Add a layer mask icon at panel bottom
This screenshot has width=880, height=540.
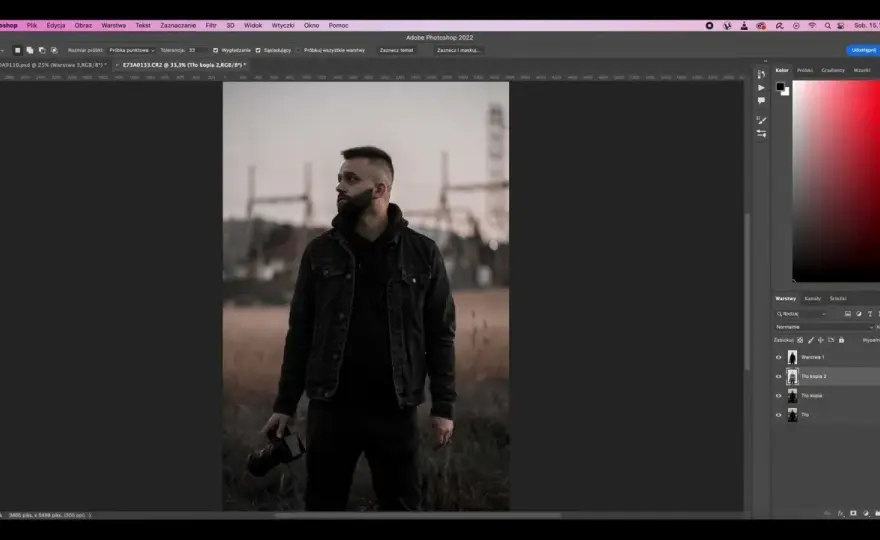[x=853, y=514]
